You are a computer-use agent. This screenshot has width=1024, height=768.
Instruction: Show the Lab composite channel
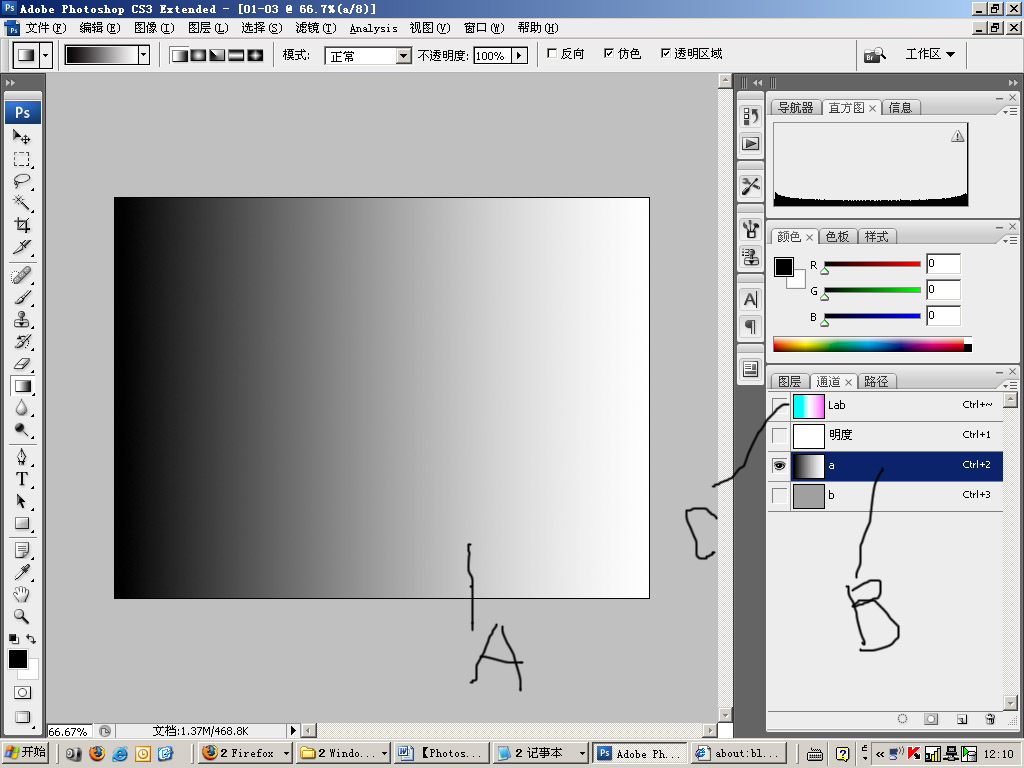[780, 406]
